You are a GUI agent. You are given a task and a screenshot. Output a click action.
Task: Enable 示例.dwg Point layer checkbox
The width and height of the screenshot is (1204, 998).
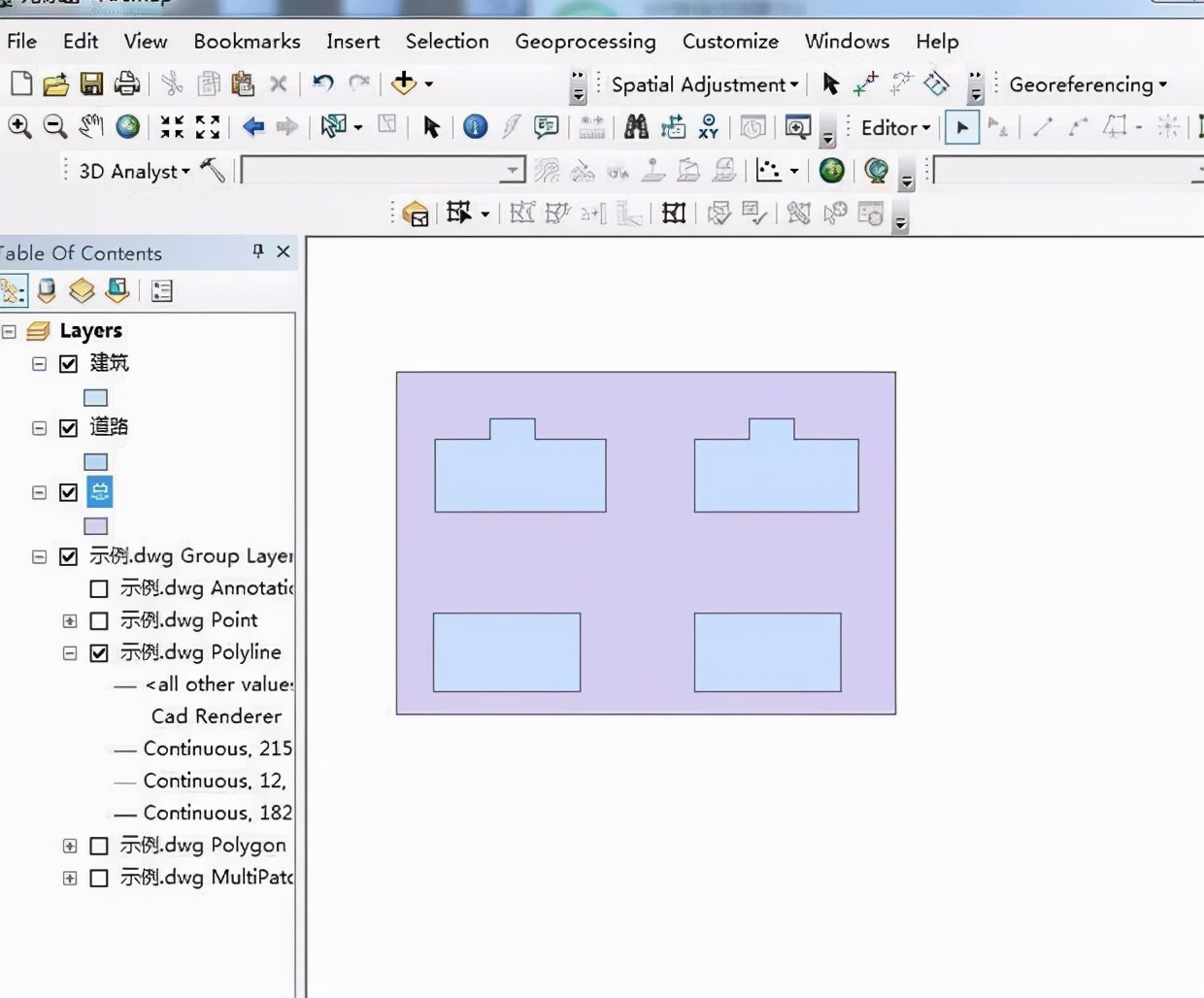tap(98, 620)
